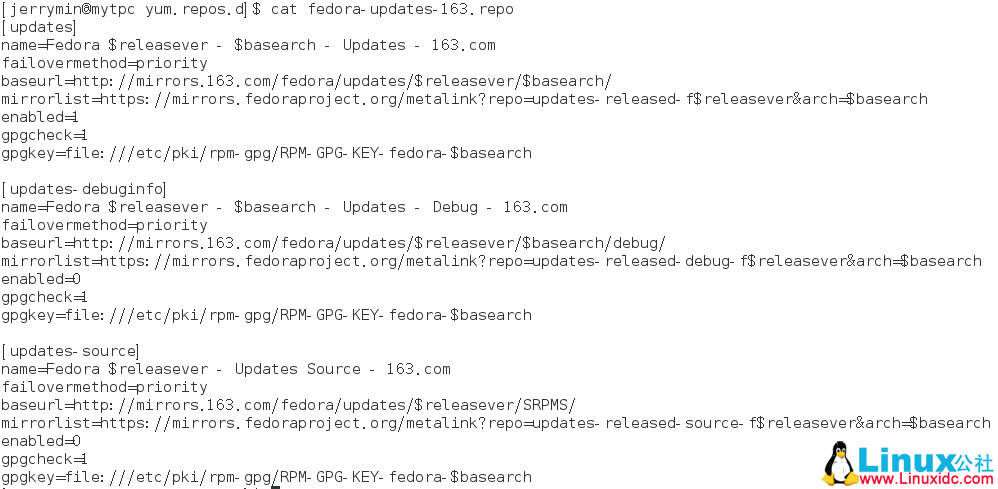
Task: Select the [updates-debuginfo] section header
Action: click(x=83, y=189)
